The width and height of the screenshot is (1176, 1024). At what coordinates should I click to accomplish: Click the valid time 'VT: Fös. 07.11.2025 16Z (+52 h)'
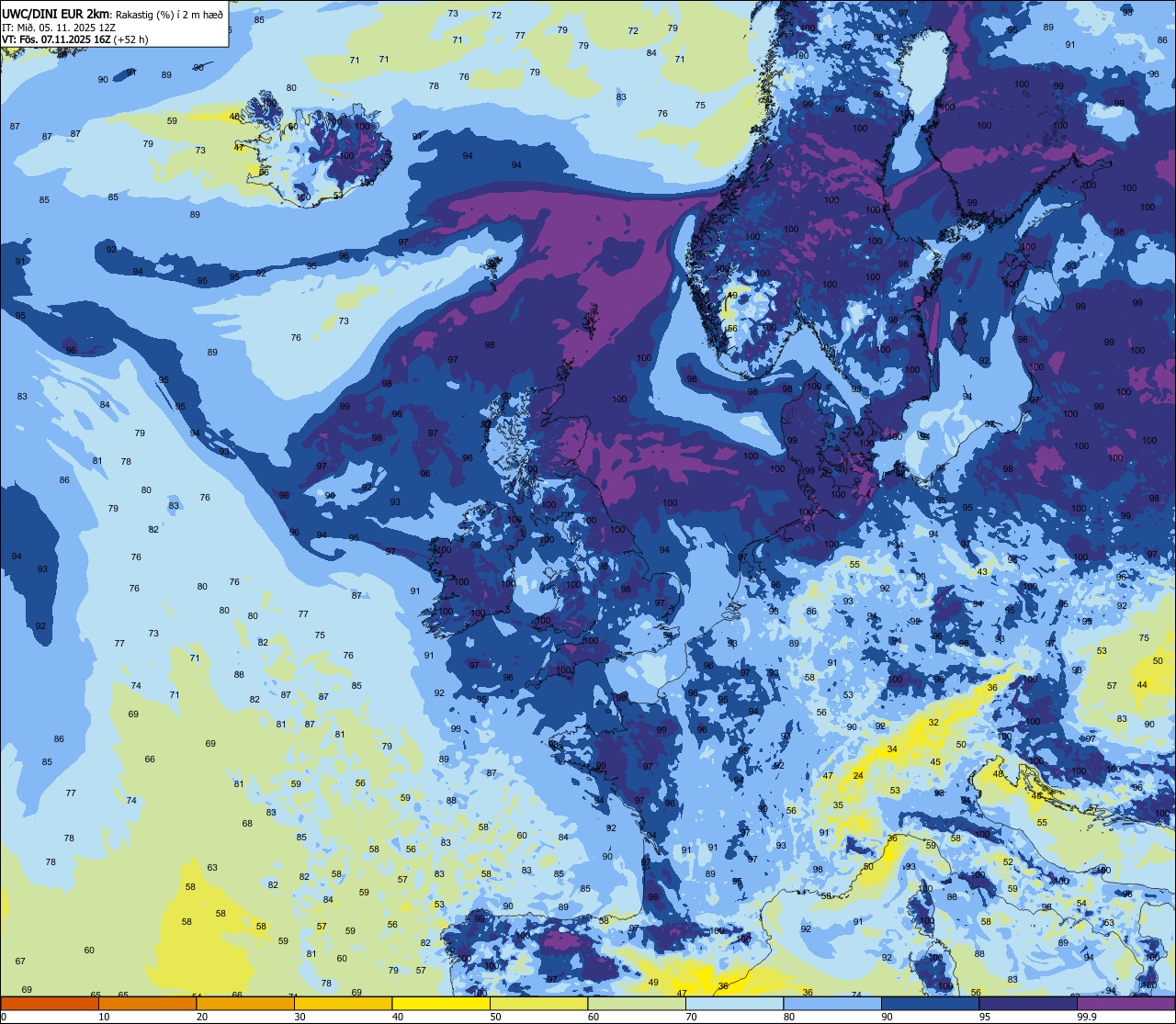[x=75, y=39]
